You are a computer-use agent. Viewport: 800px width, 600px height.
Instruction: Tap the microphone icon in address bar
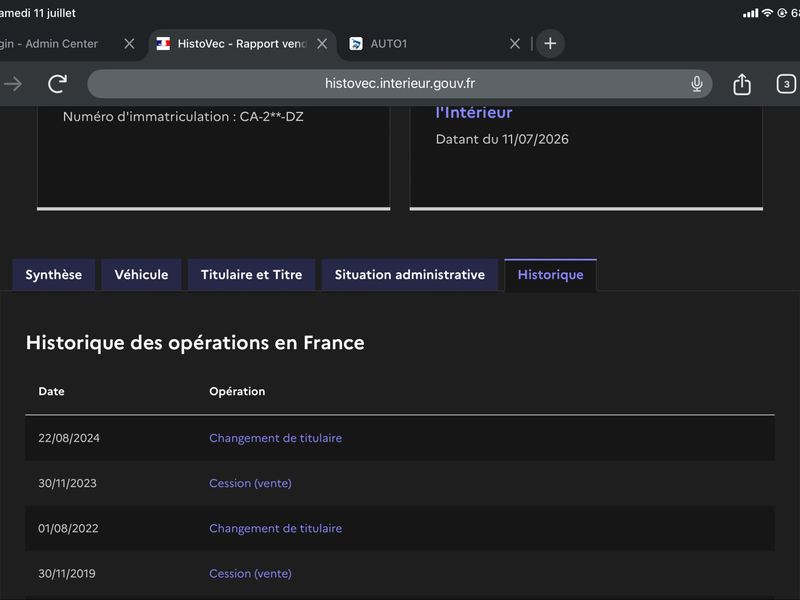click(696, 84)
